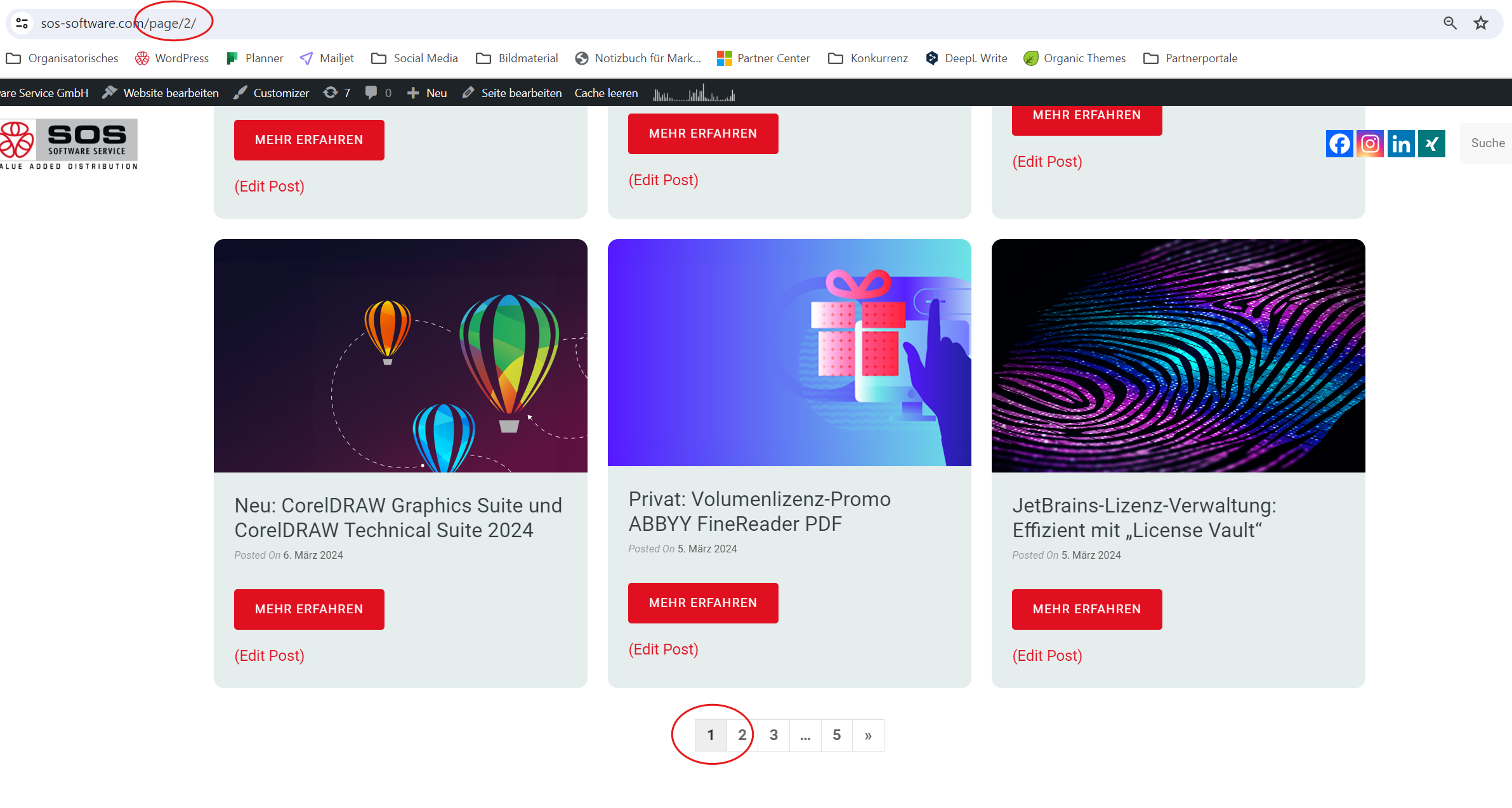Click the SOS Software Service logo
The width and height of the screenshot is (1512, 808).
(x=69, y=145)
